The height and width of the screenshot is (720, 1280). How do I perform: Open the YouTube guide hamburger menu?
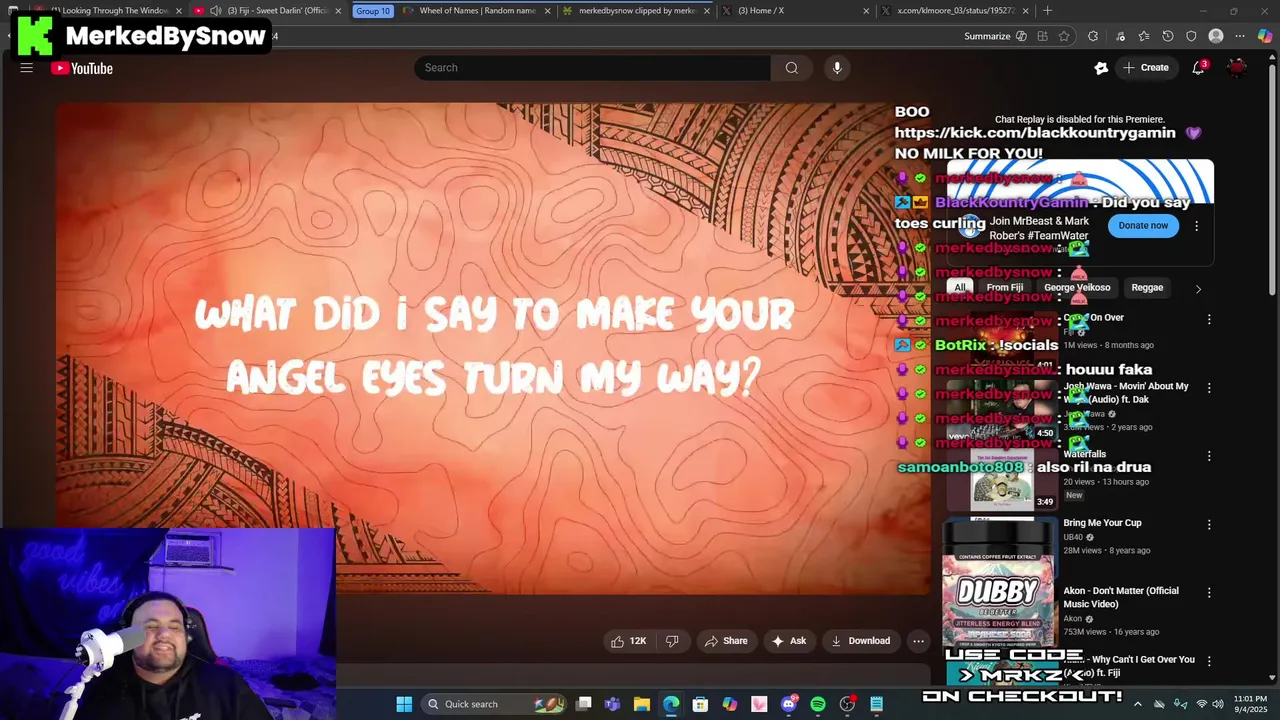click(27, 68)
